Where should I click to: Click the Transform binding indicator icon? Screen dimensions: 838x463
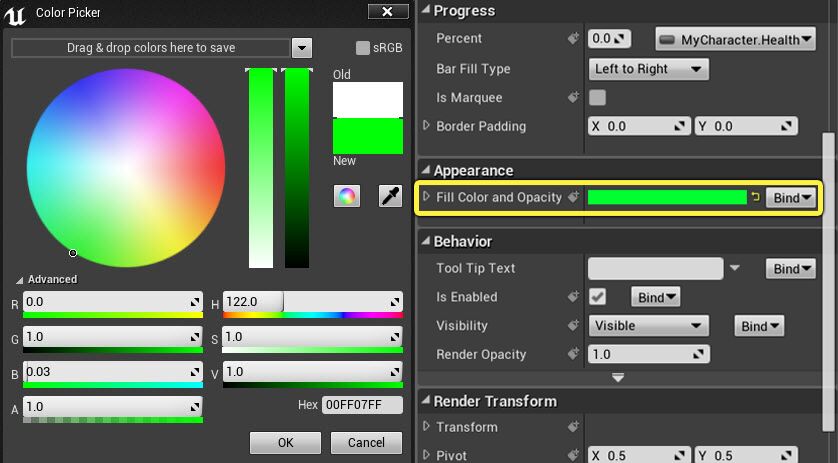pyautogui.click(x=573, y=427)
